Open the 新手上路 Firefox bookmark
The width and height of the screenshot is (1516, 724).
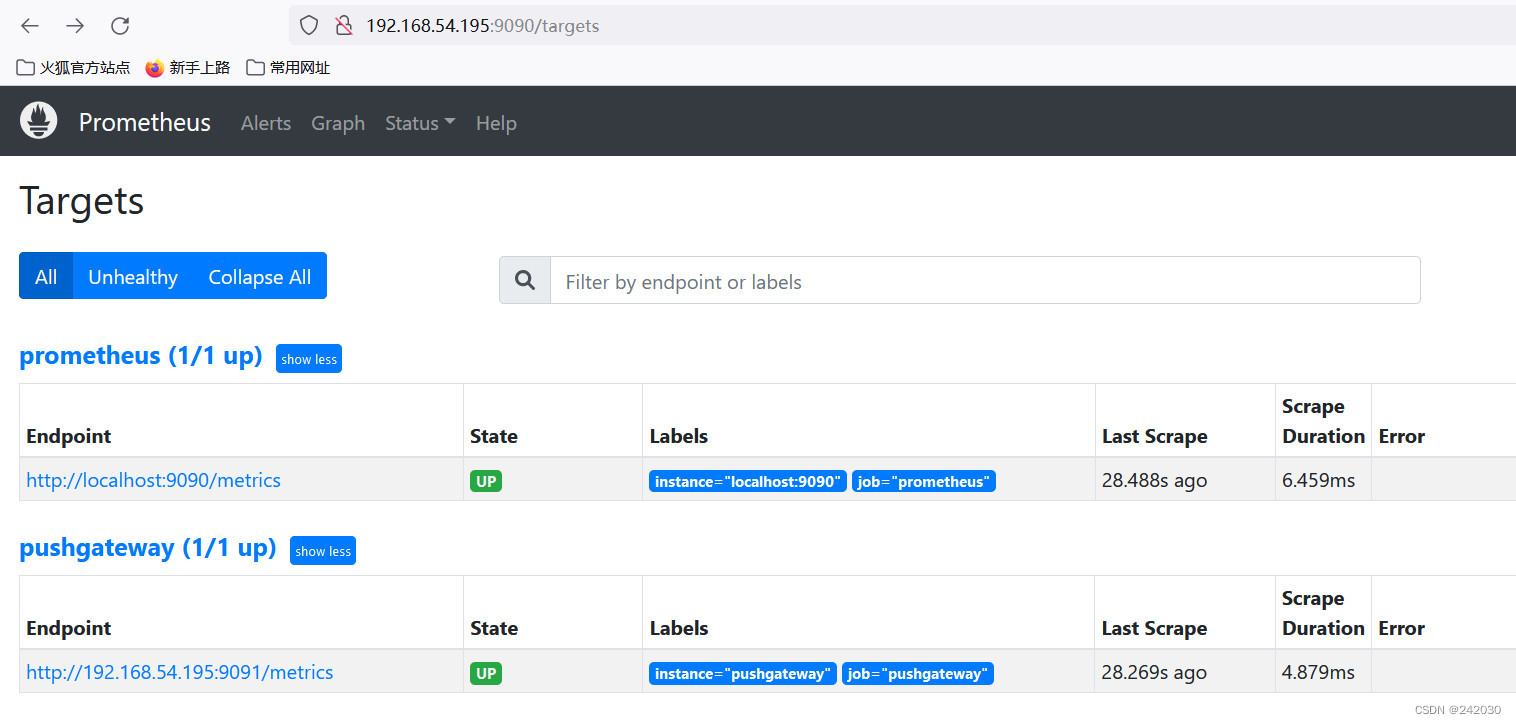188,67
